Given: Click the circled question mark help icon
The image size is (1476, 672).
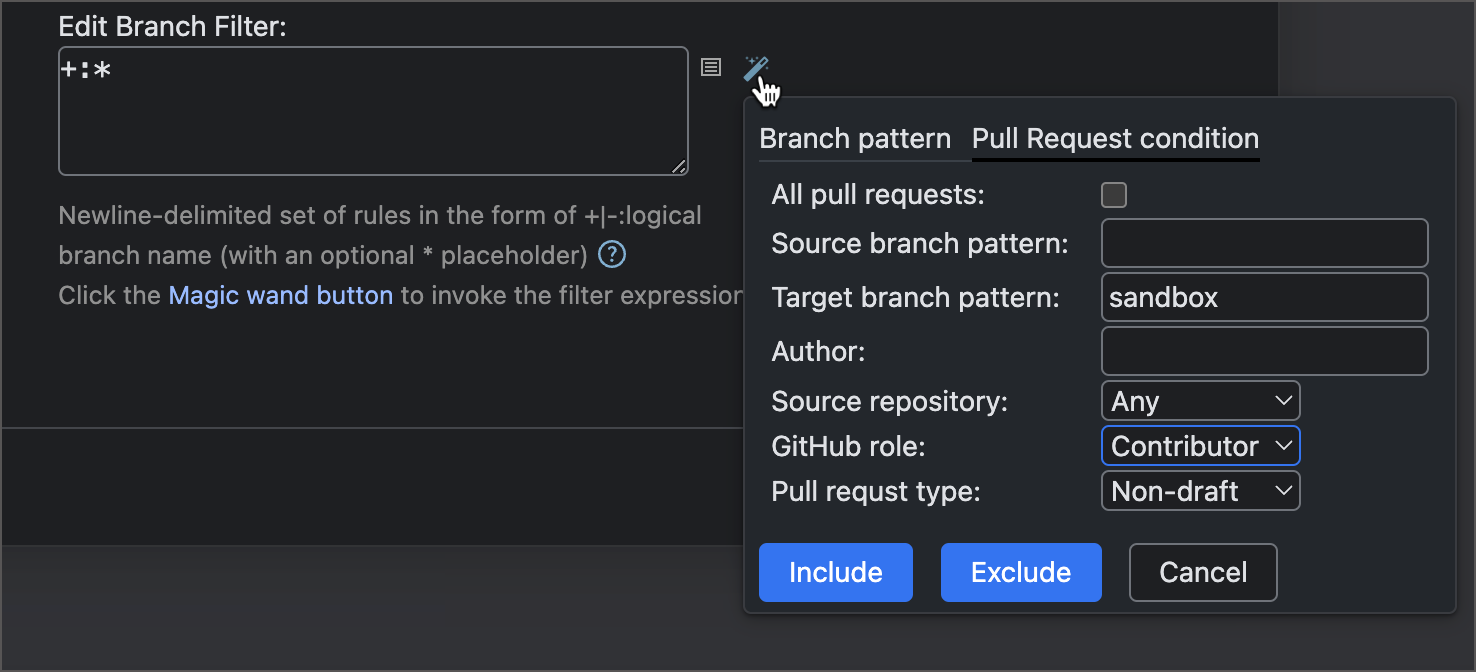Looking at the screenshot, I should pos(611,255).
